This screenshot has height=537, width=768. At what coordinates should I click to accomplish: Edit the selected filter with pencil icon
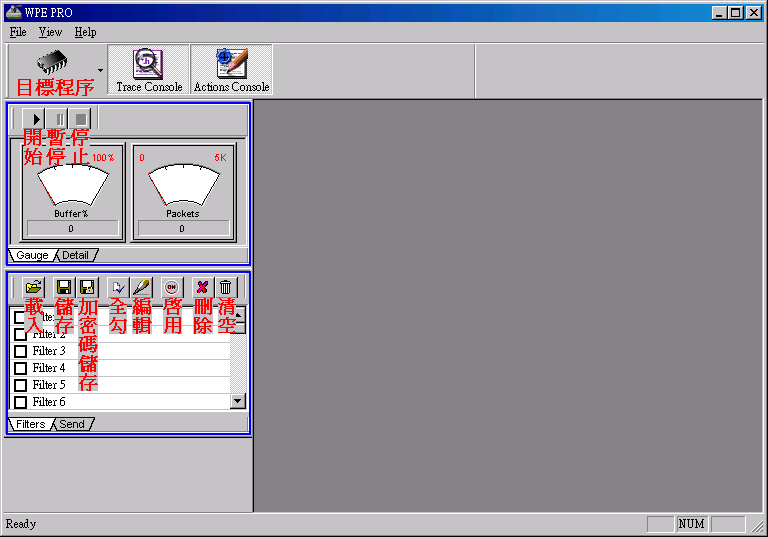[x=142, y=287]
